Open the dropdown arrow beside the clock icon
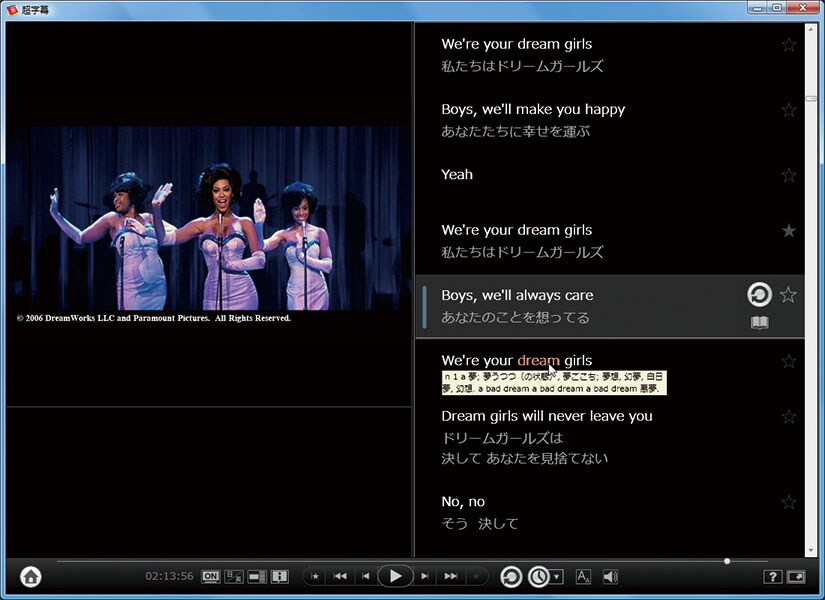Viewport: 825px width, 600px height. [557, 577]
